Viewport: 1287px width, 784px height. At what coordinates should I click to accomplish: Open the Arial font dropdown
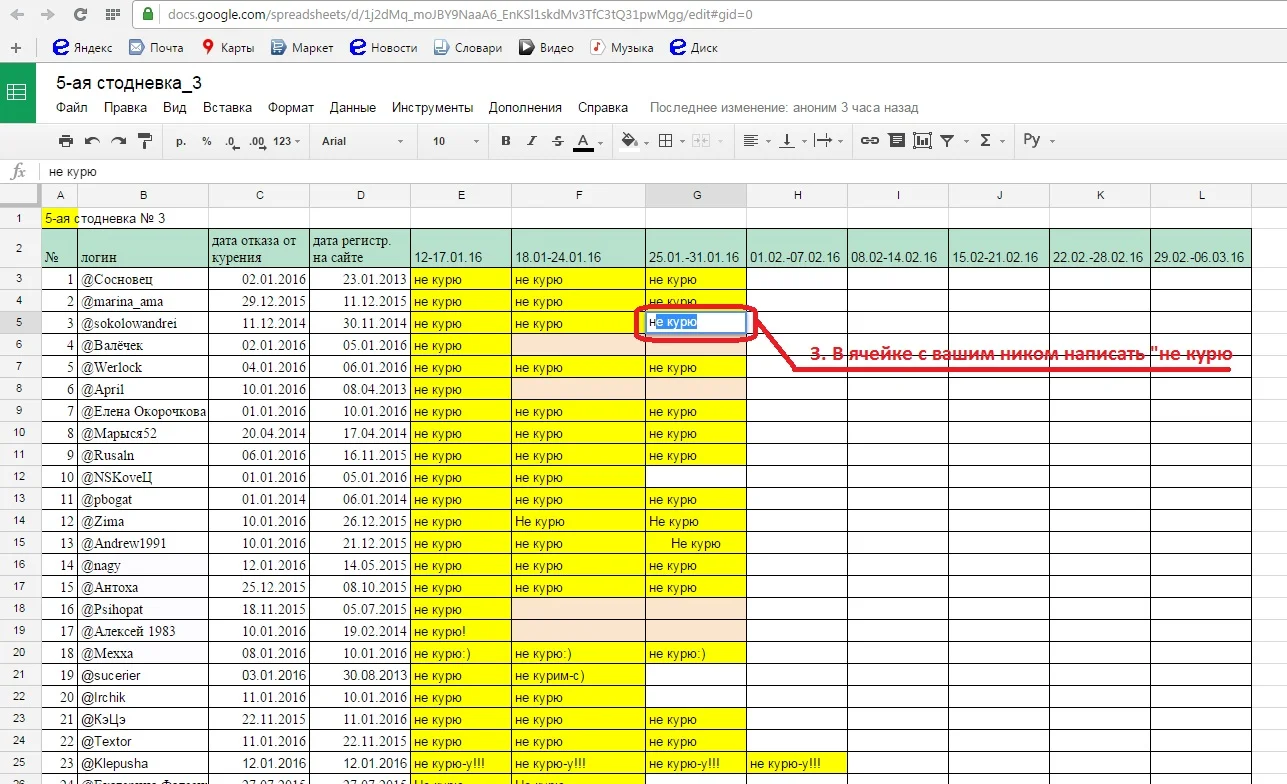point(362,141)
